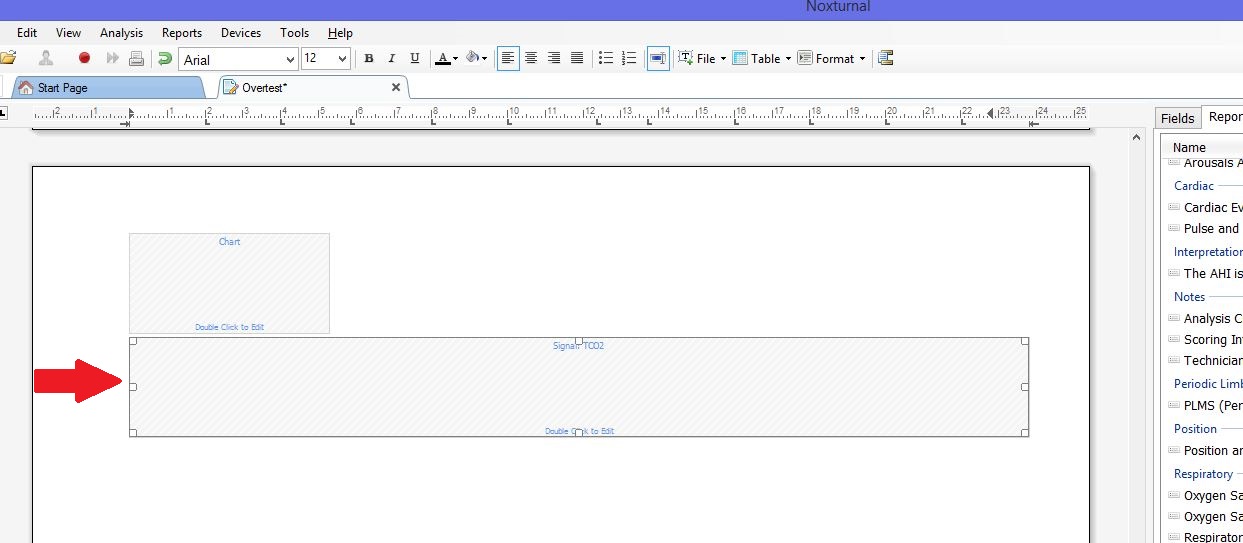1243x543 pixels.
Task: Insert bulleted list
Action: click(606, 58)
